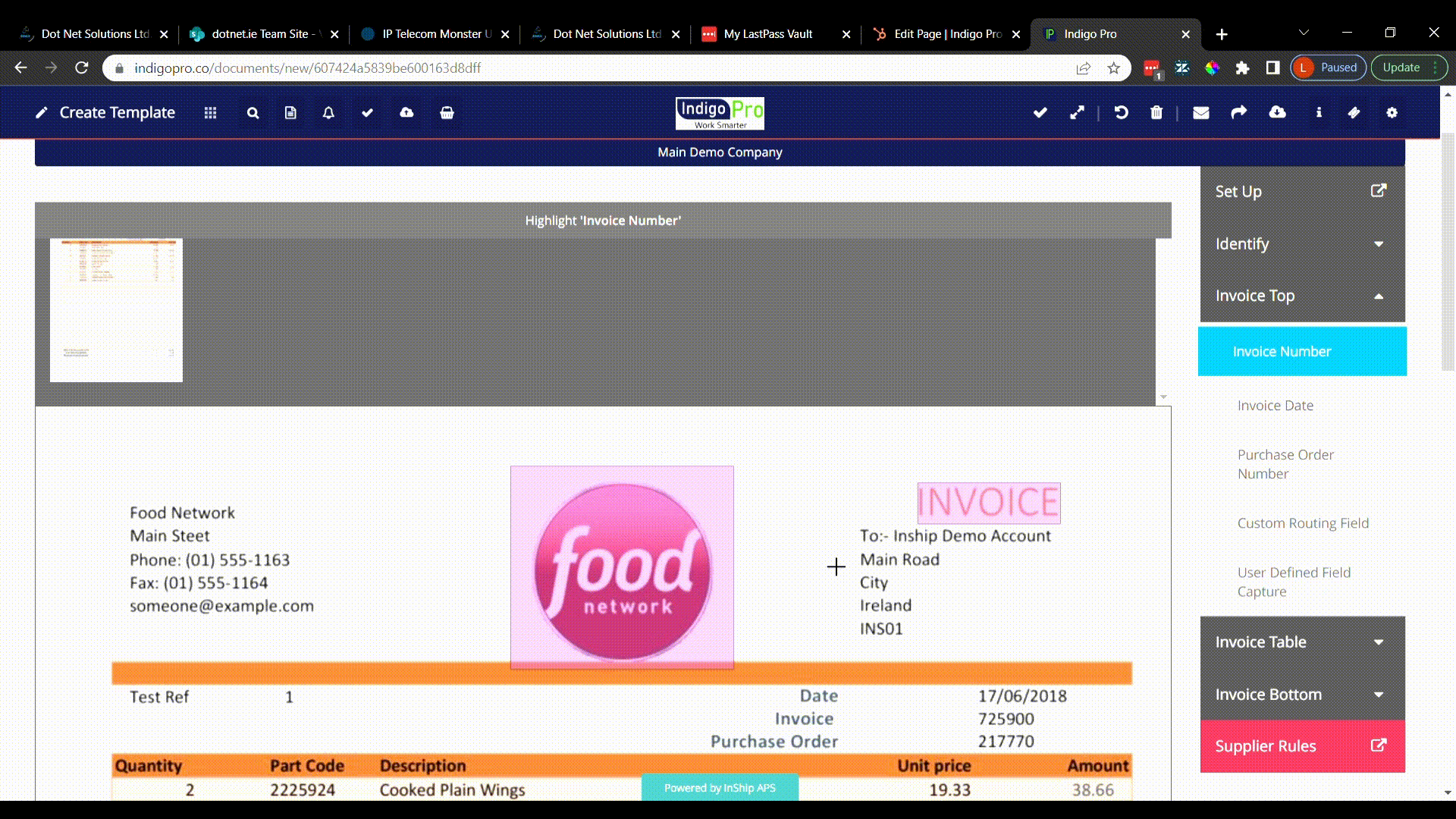Click the search magnifier icon in toolbar

pos(253,112)
